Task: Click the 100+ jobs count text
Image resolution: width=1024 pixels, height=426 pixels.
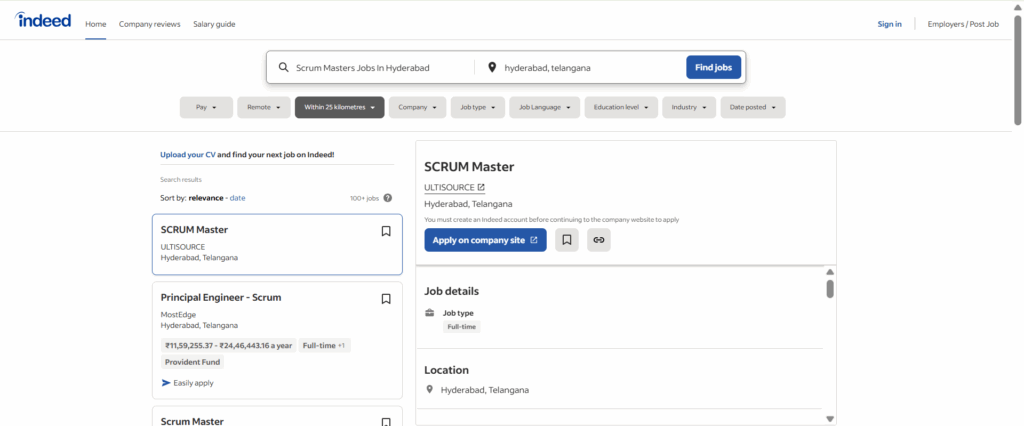Action: 364,198
